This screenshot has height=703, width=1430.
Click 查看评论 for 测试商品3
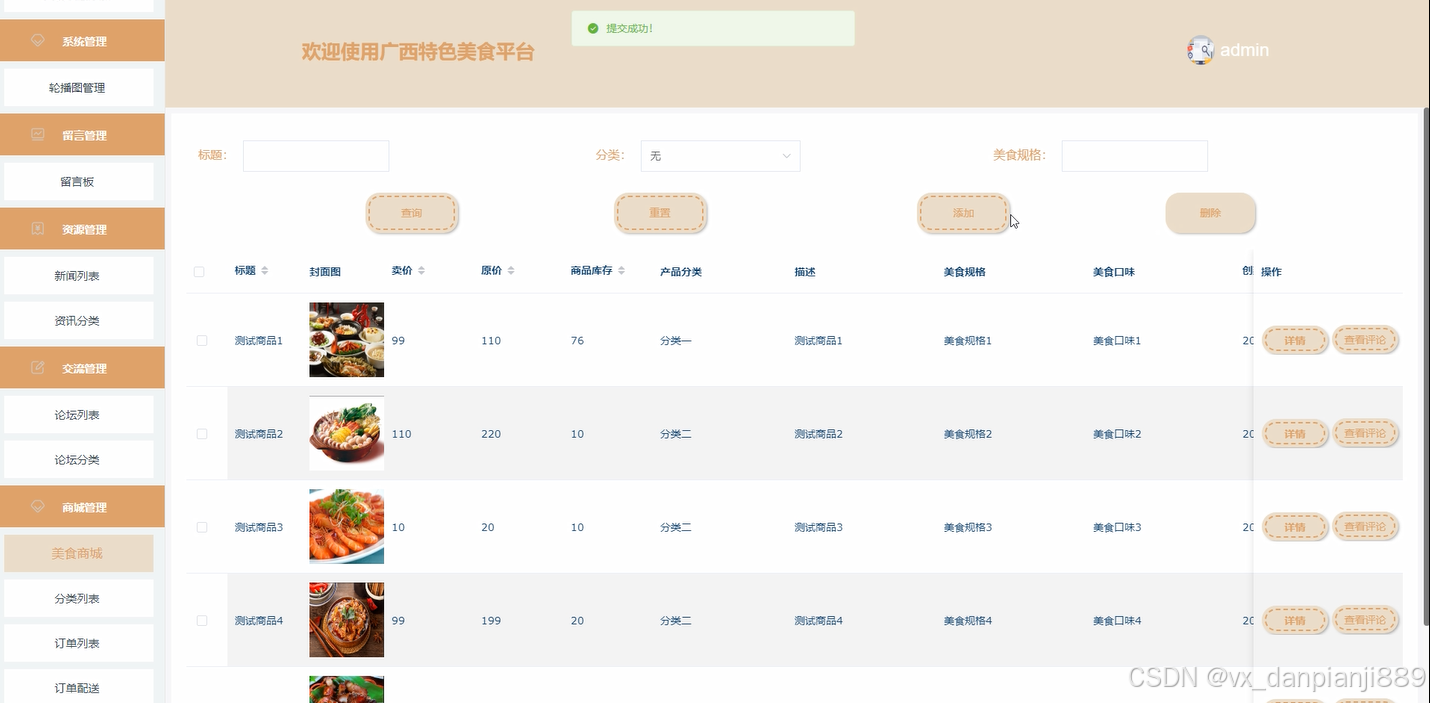[x=1365, y=527]
